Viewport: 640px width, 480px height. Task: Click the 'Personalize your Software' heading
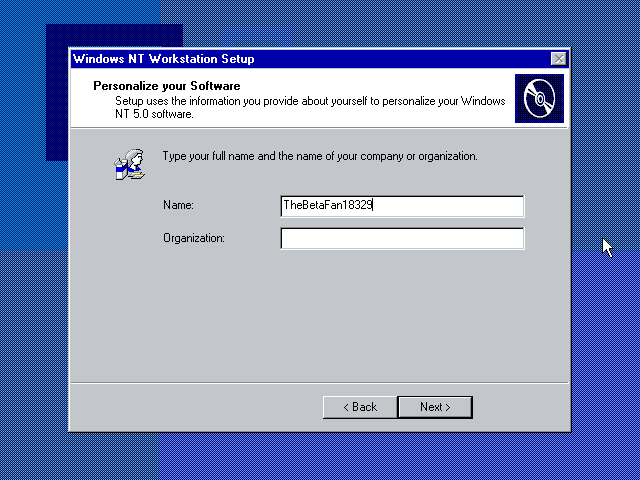pyautogui.click(x=167, y=86)
